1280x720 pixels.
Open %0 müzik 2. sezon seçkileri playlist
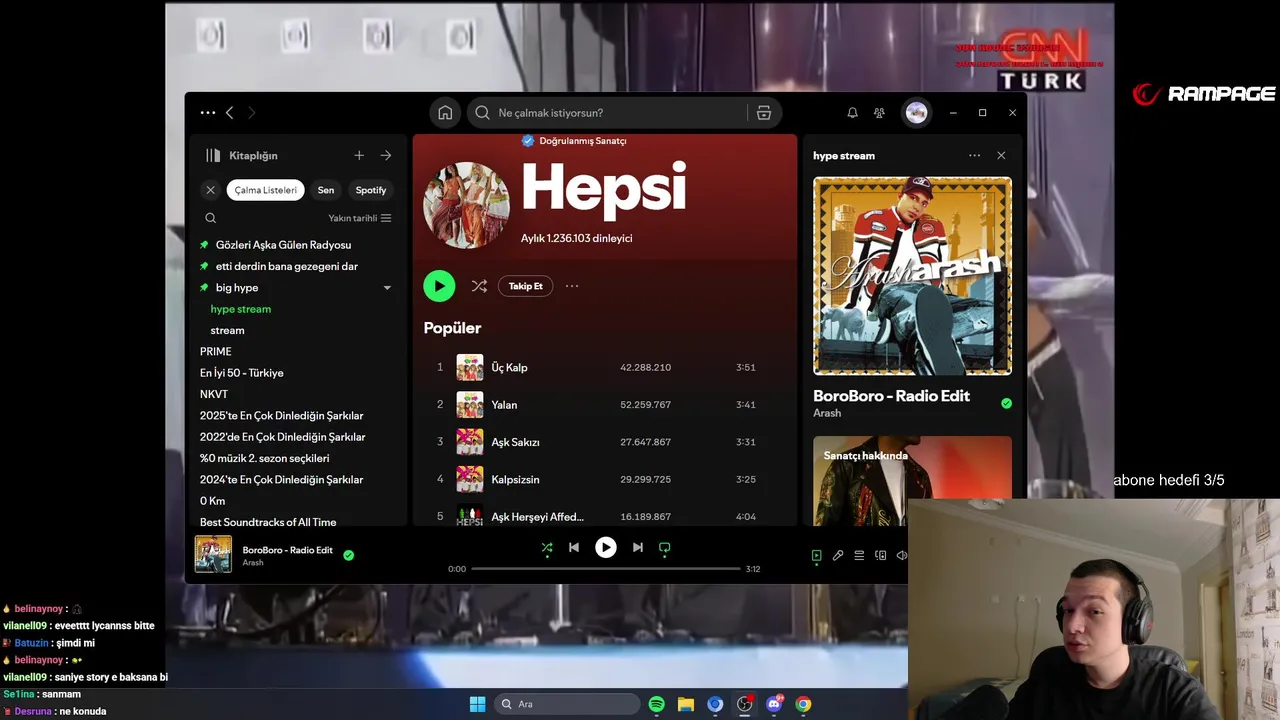265,458
